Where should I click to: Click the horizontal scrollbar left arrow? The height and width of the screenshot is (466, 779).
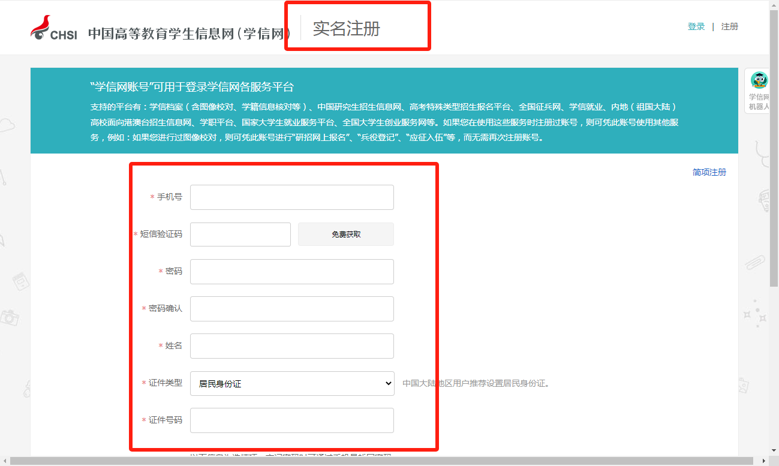coord(5,461)
